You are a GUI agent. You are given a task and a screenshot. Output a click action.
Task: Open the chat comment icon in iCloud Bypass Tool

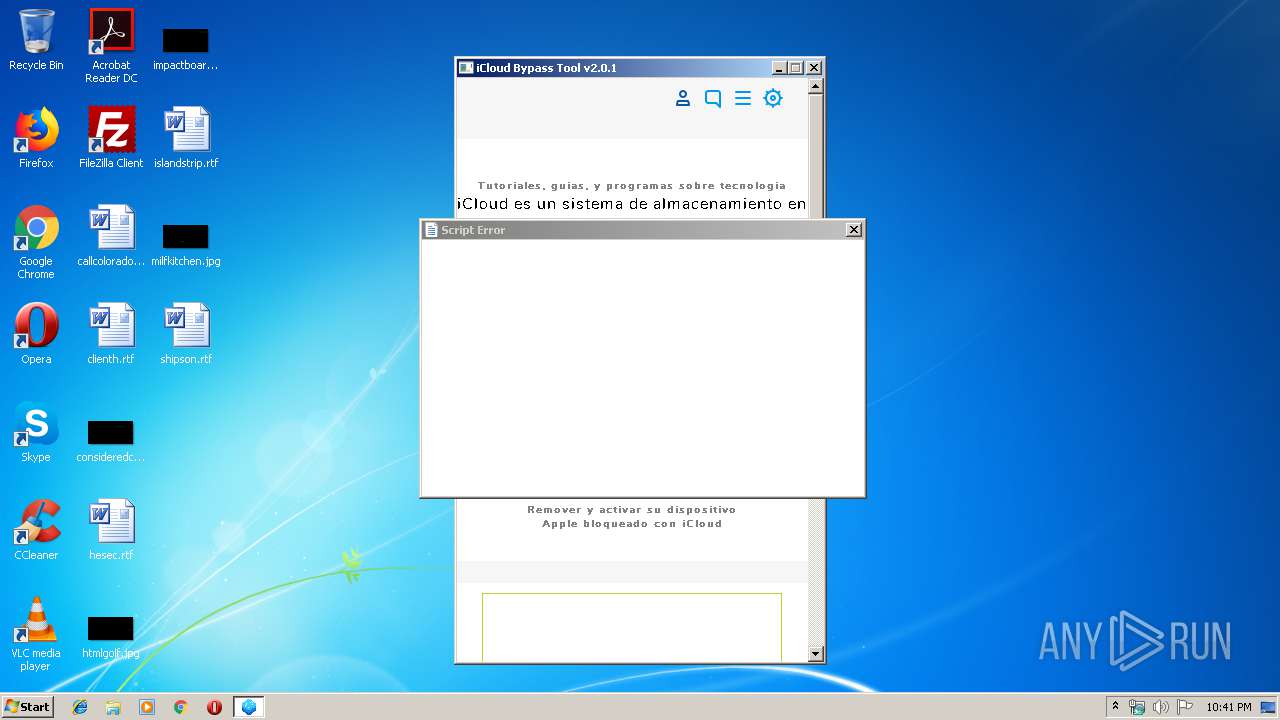tap(713, 98)
